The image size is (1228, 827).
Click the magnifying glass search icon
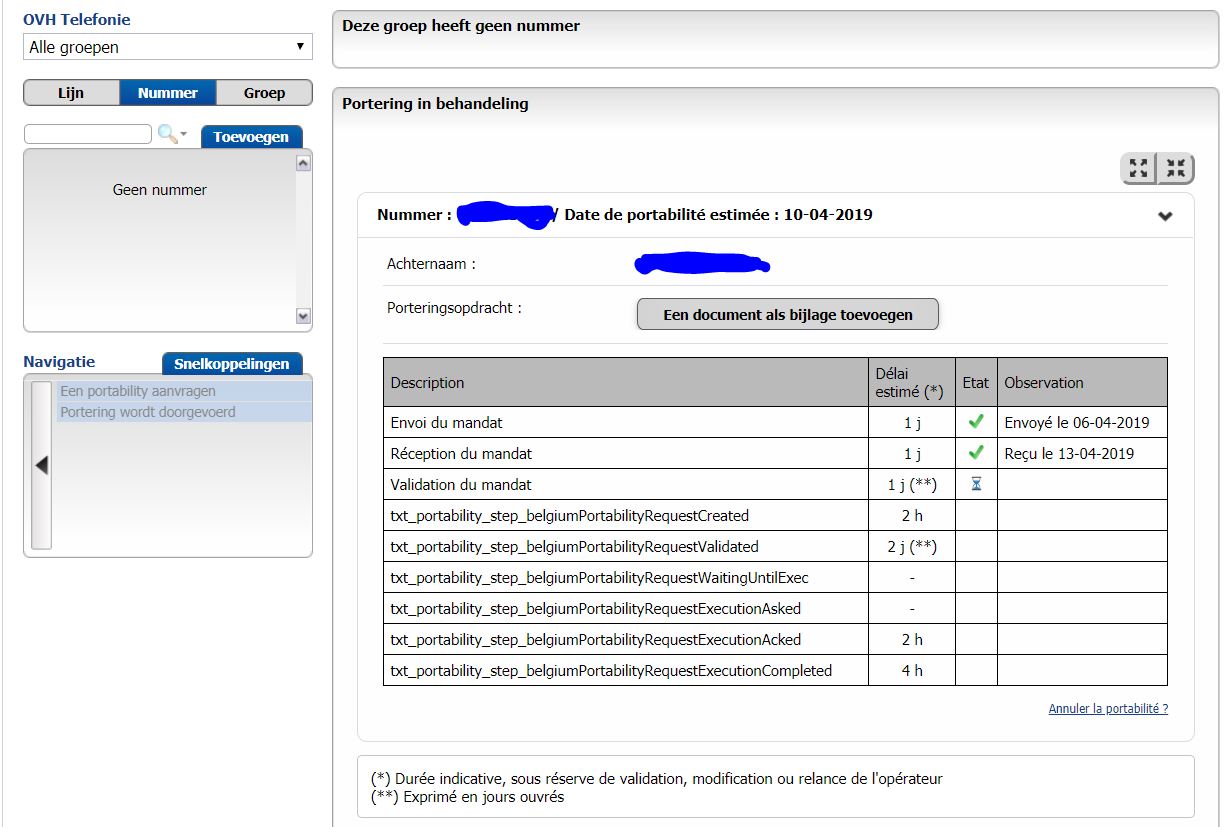[x=167, y=133]
